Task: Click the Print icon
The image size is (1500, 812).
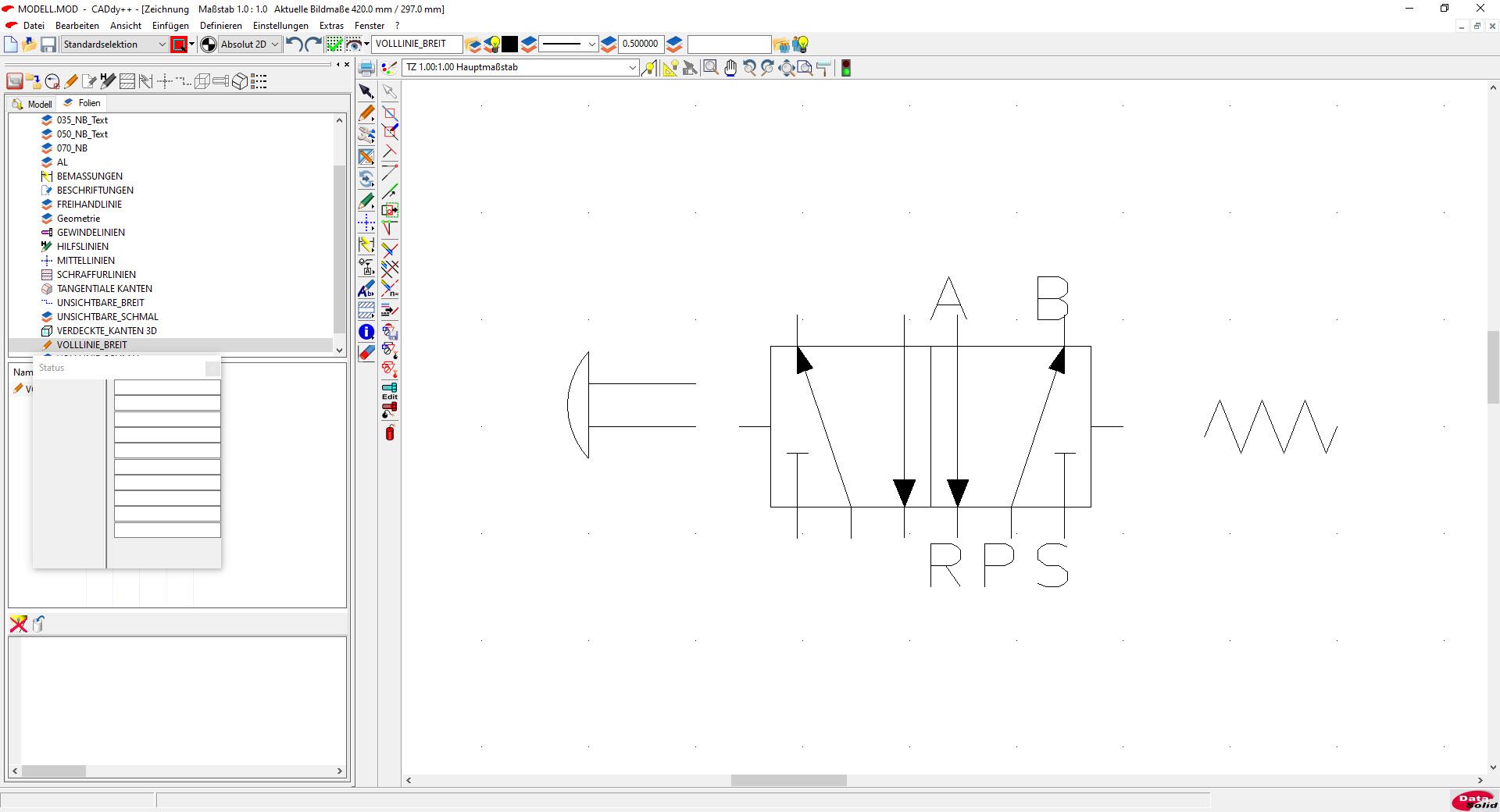Action: [366, 68]
